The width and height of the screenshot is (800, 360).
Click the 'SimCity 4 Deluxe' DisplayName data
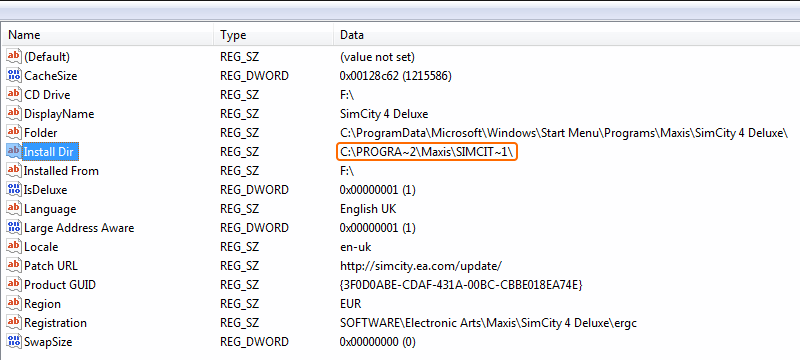coord(384,114)
